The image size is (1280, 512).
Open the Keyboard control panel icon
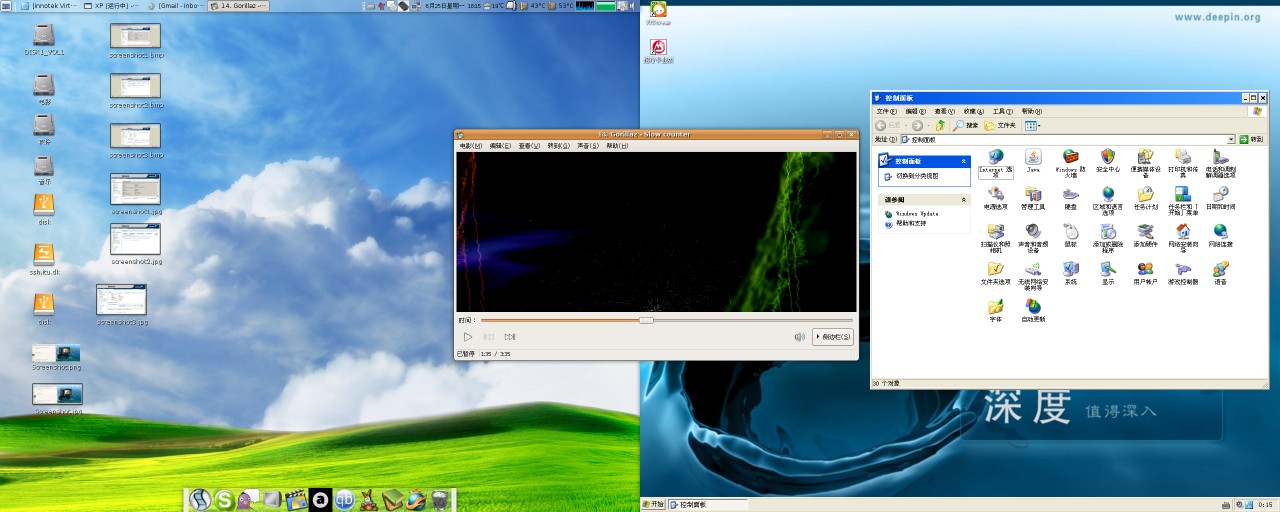coord(1070,197)
